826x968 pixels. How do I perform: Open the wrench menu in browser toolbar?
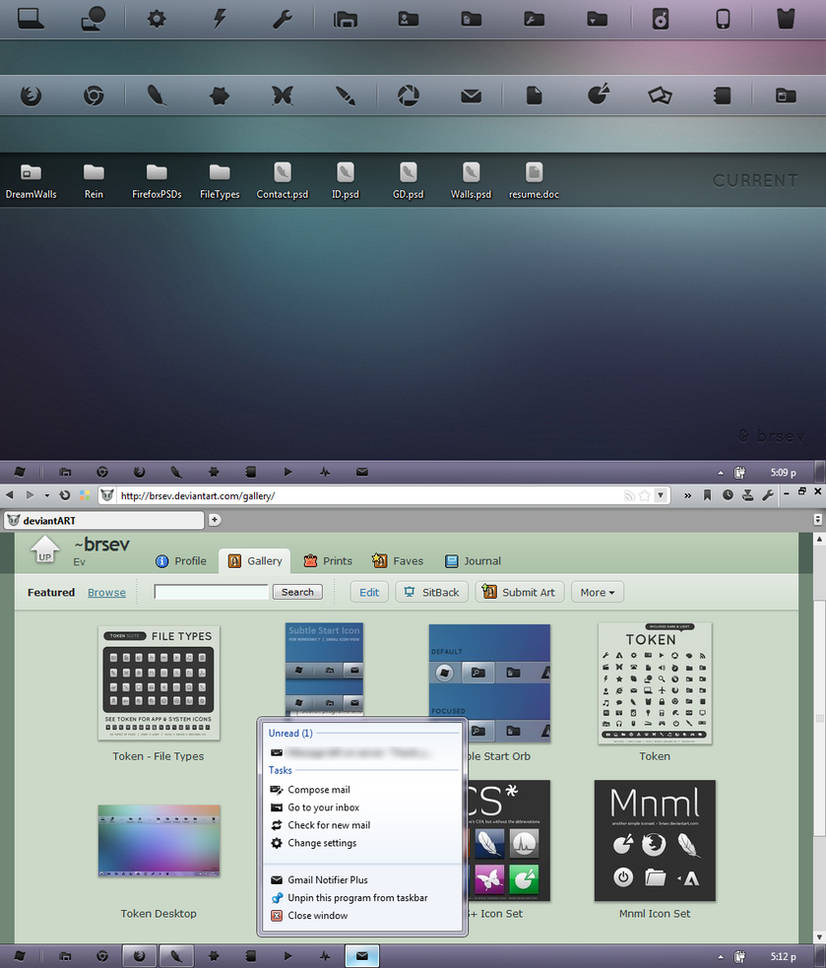768,494
